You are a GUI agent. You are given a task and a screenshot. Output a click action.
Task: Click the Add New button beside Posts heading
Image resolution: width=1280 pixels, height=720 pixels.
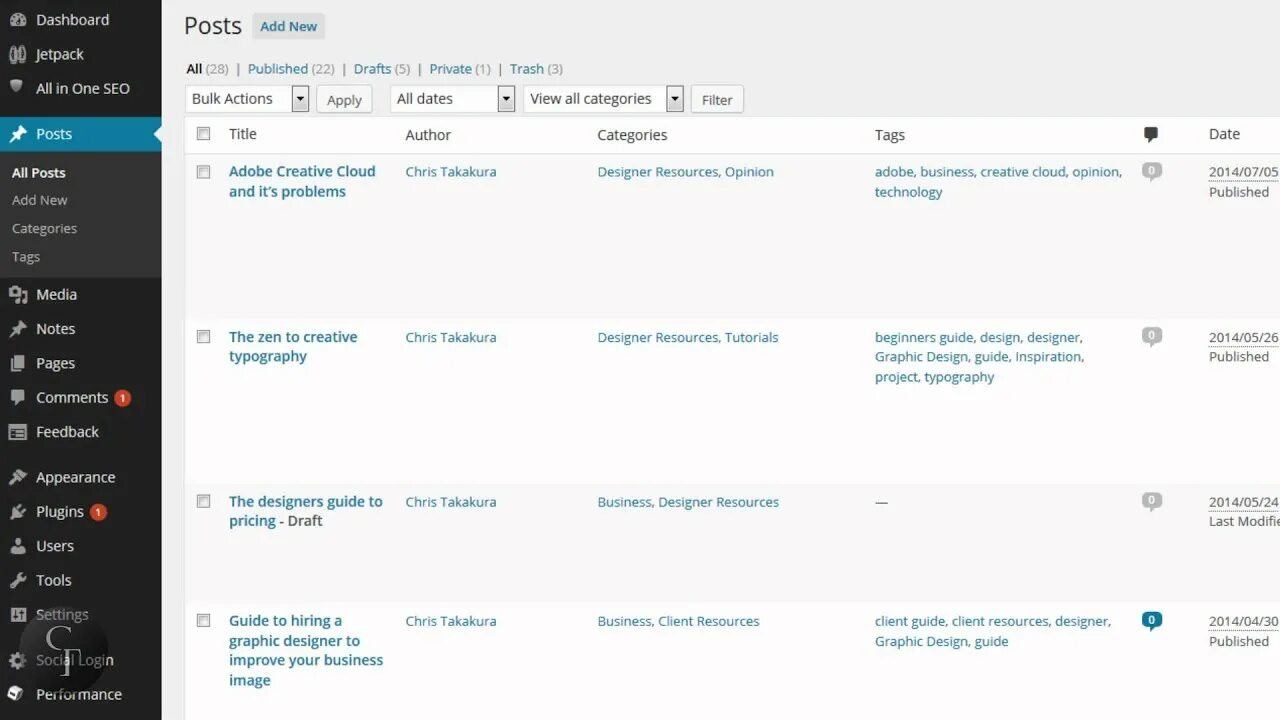[288, 27]
